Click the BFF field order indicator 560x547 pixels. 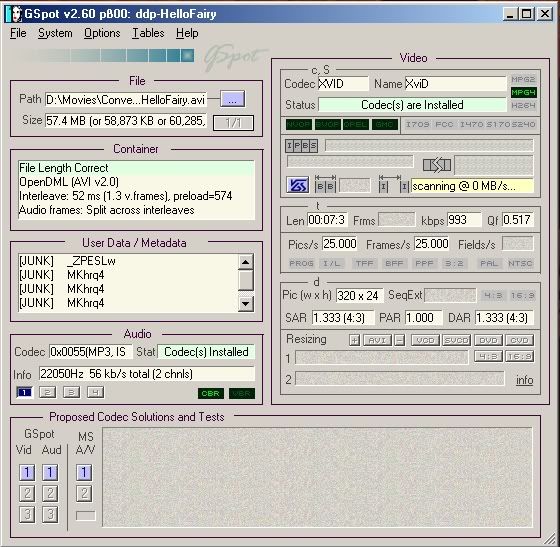[394, 264]
